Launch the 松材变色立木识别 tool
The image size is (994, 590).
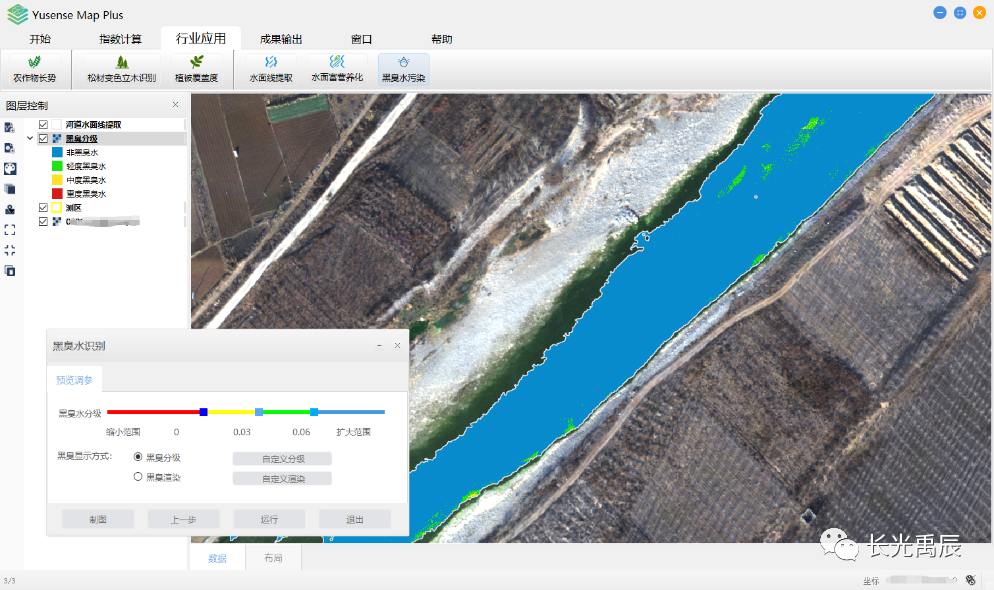(x=121, y=68)
